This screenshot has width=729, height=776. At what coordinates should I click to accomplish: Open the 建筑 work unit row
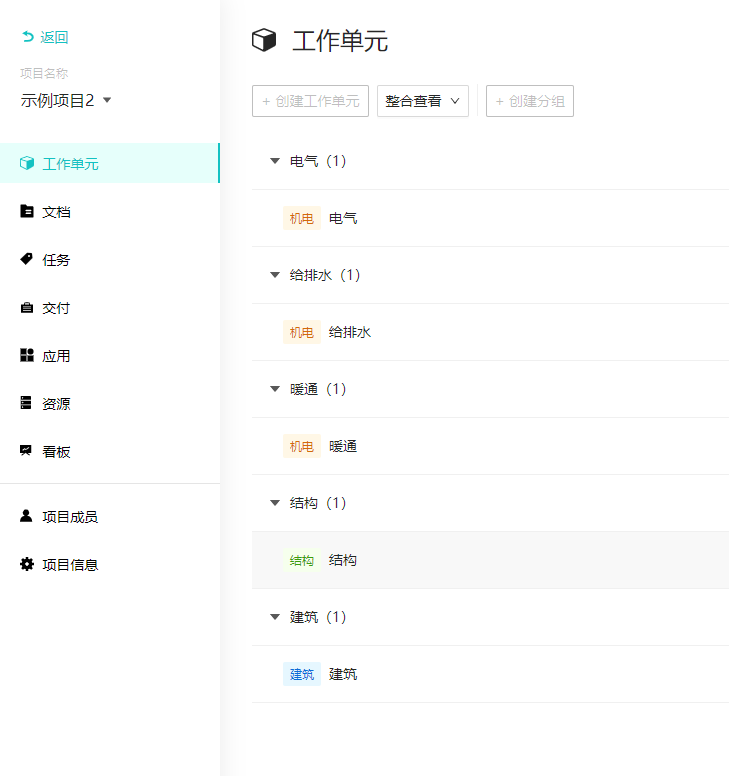point(490,674)
